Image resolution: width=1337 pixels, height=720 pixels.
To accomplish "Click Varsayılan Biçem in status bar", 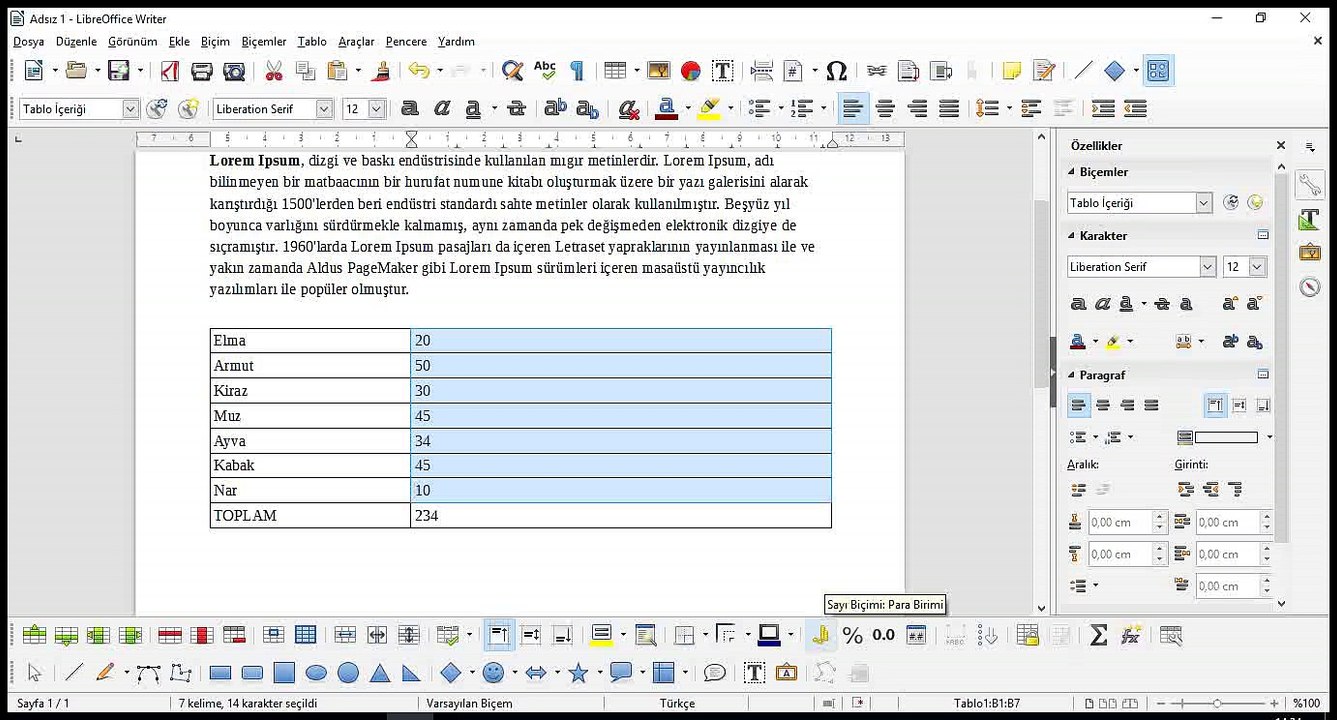I will [469, 703].
